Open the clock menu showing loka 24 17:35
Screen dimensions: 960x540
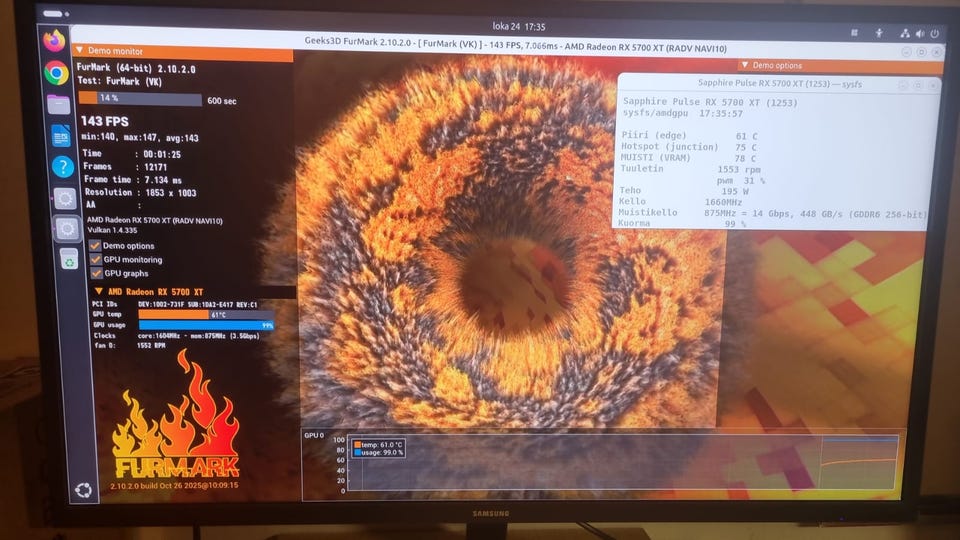[x=519, y=26]
